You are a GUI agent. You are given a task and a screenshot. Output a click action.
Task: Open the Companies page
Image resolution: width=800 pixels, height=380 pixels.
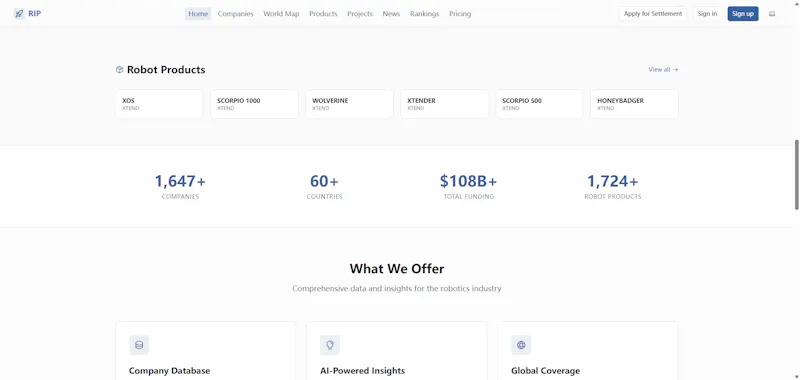click(235, 14)
